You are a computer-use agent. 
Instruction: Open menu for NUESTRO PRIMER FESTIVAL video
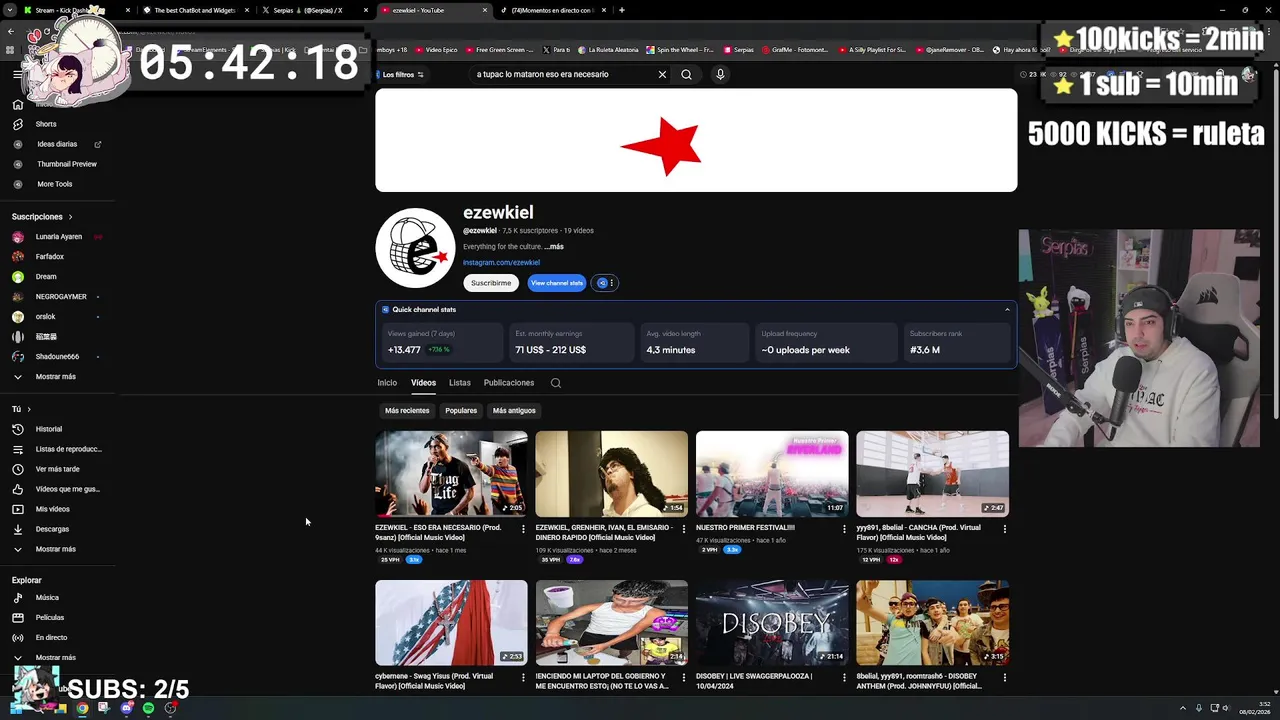844,529
